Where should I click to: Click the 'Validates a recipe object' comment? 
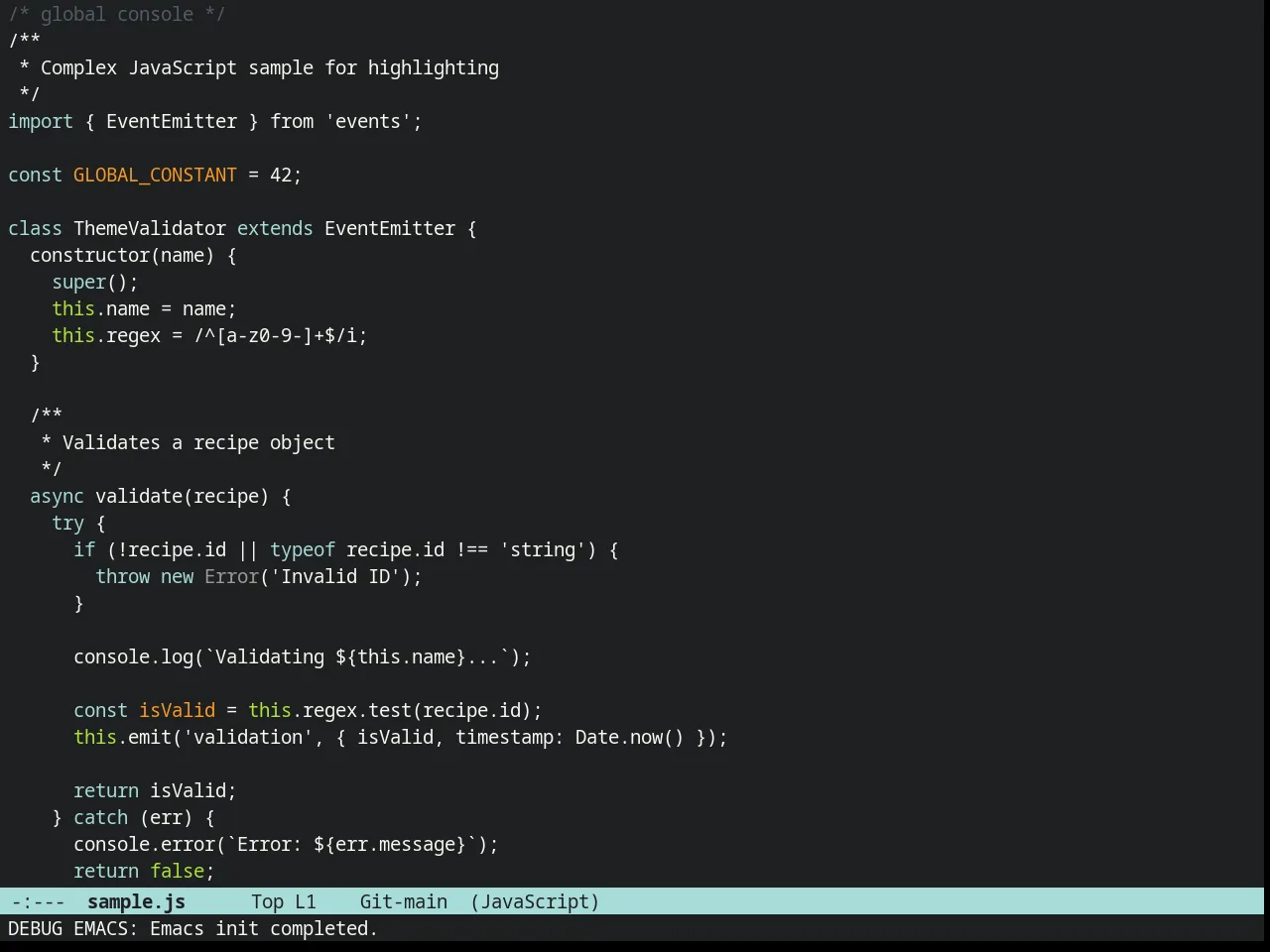coord(198,442)
